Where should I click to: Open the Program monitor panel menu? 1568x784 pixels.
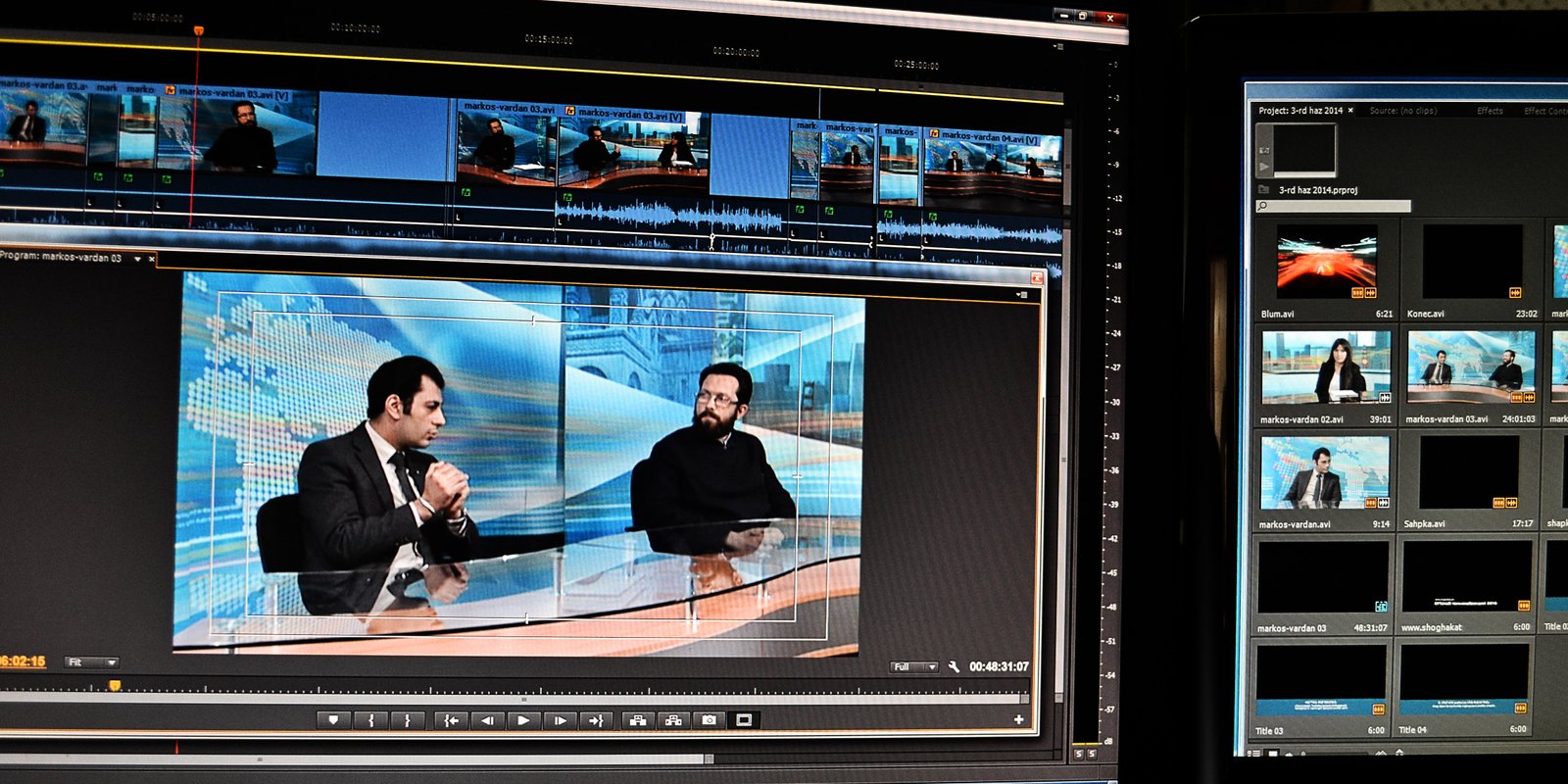[1022, 294]
